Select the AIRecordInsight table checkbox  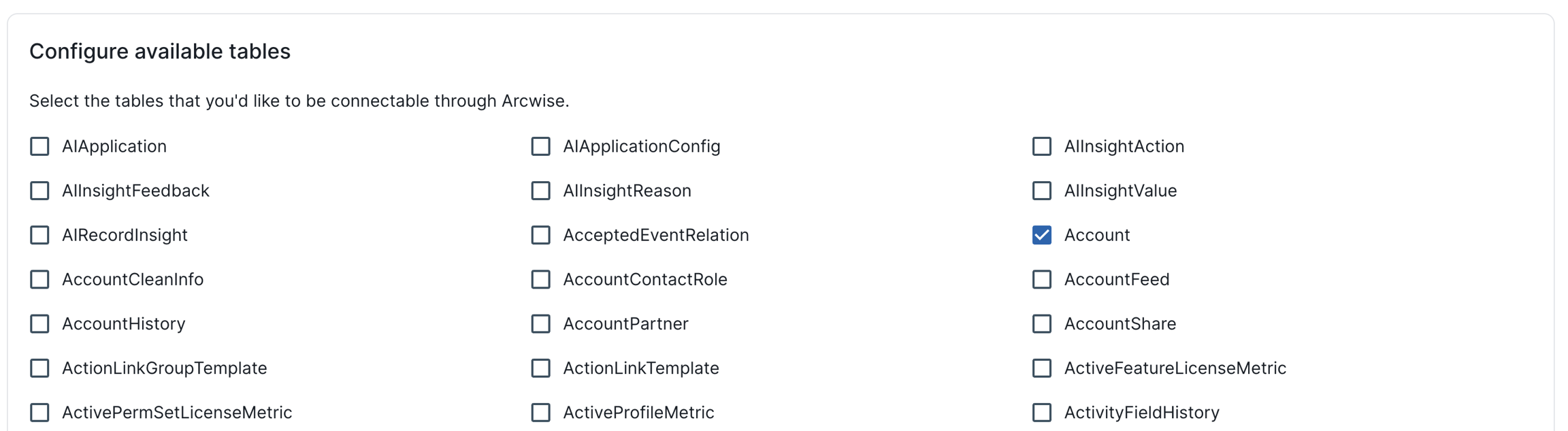[39, 235]
